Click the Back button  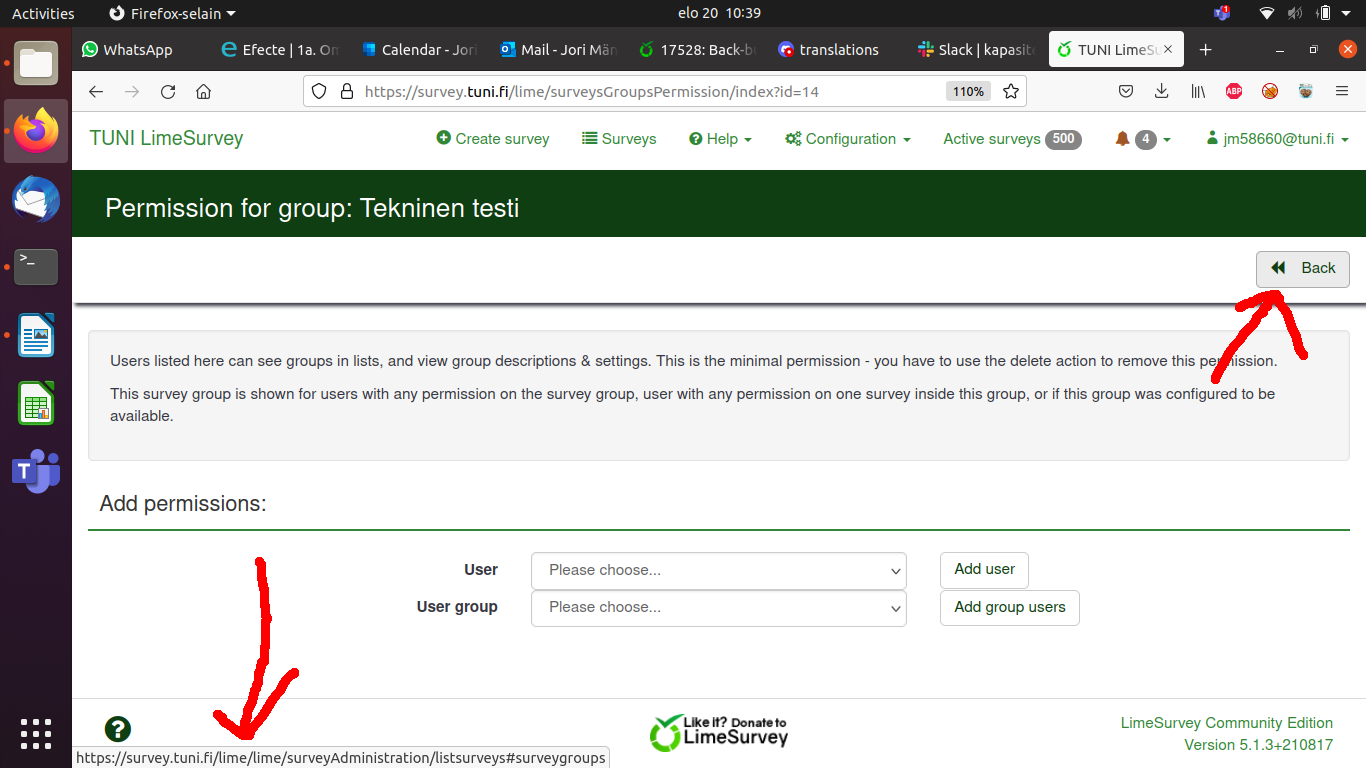pyautogui.click(x=1303, y=268)
